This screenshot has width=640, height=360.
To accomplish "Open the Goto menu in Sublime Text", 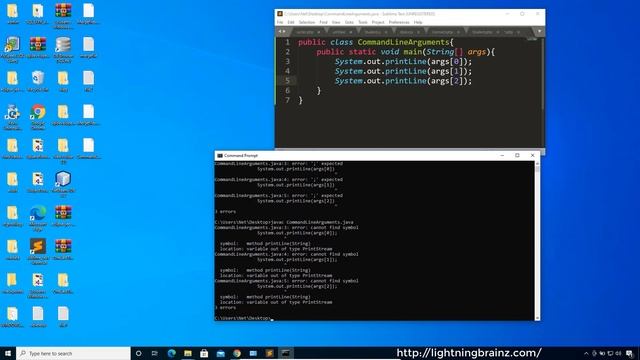I will click(x=349, y=22).
